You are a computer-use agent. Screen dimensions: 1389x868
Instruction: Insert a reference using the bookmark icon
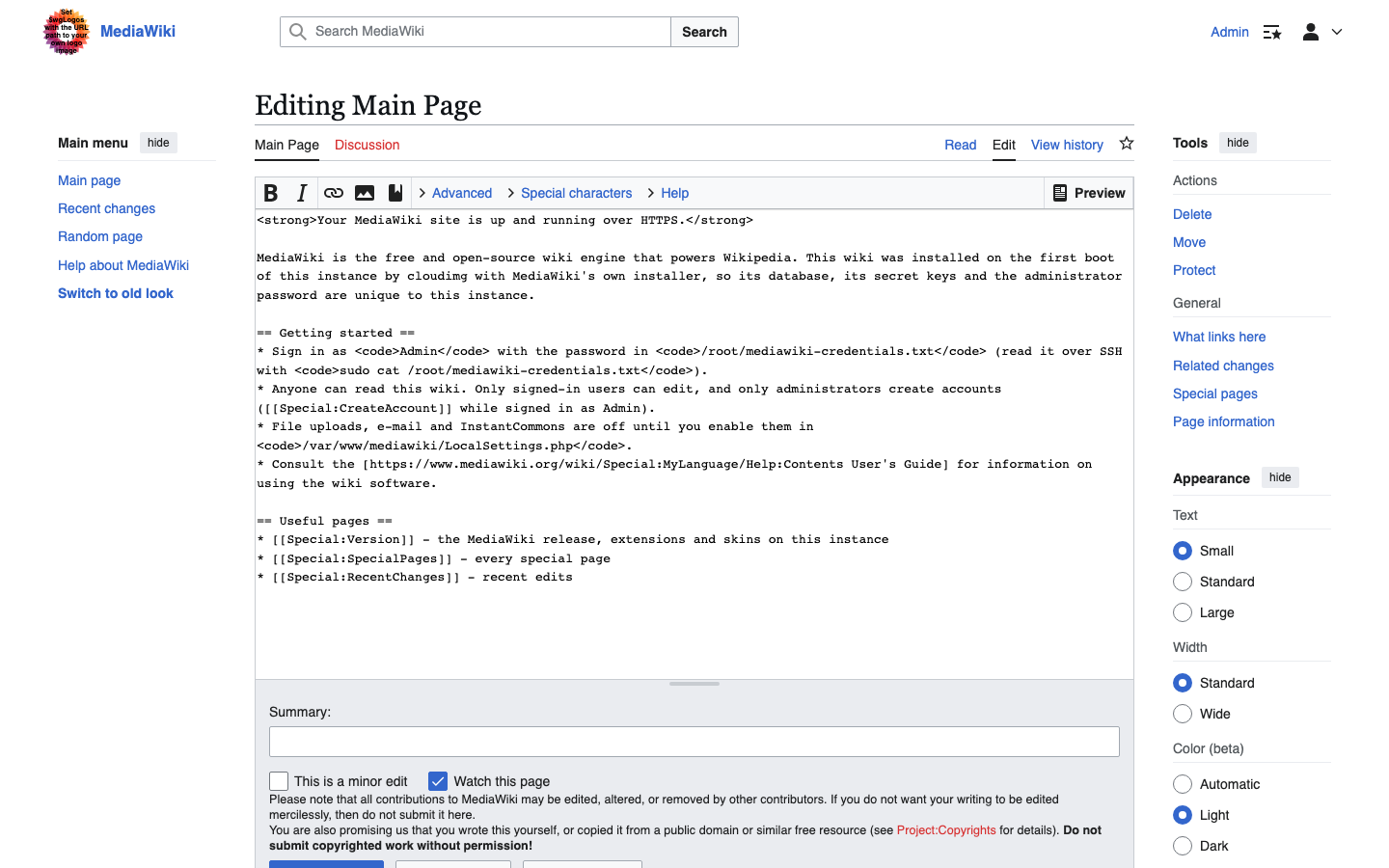395,193
